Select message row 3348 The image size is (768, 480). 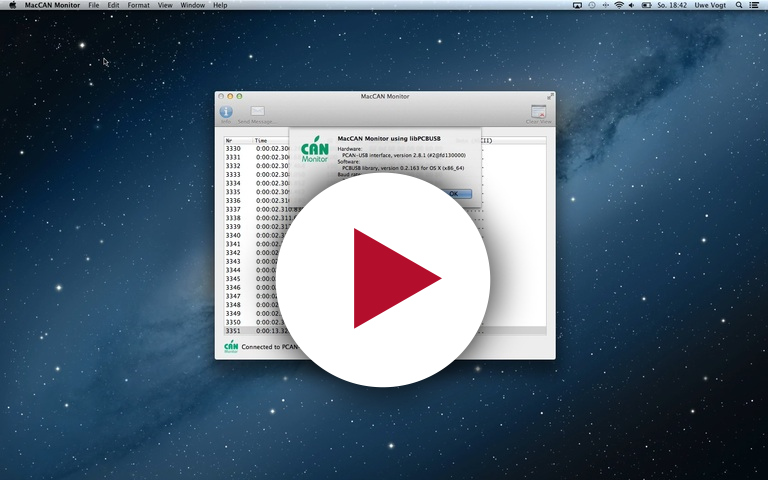[x=385, y=305]
